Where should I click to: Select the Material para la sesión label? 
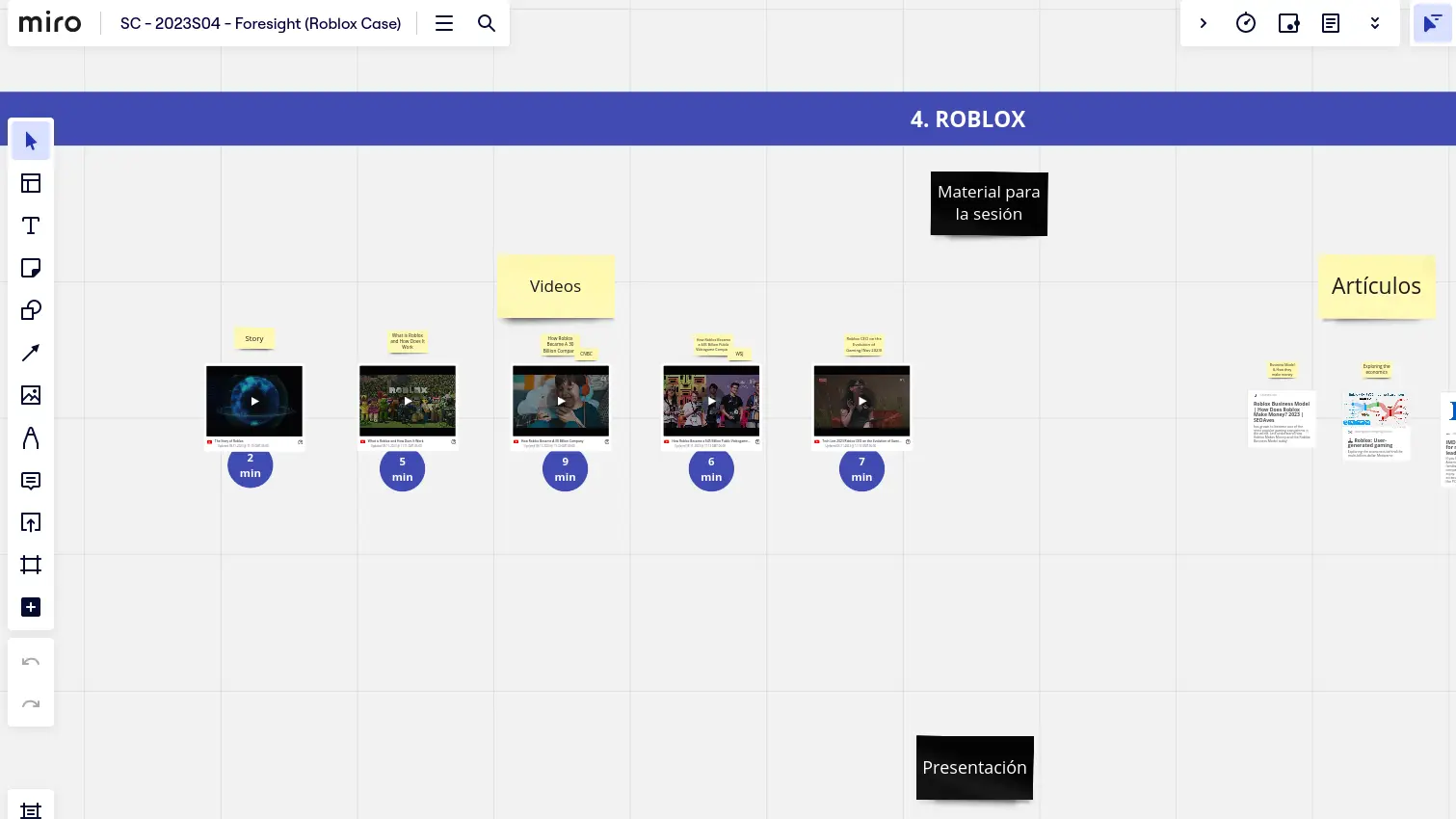point(989,203)
